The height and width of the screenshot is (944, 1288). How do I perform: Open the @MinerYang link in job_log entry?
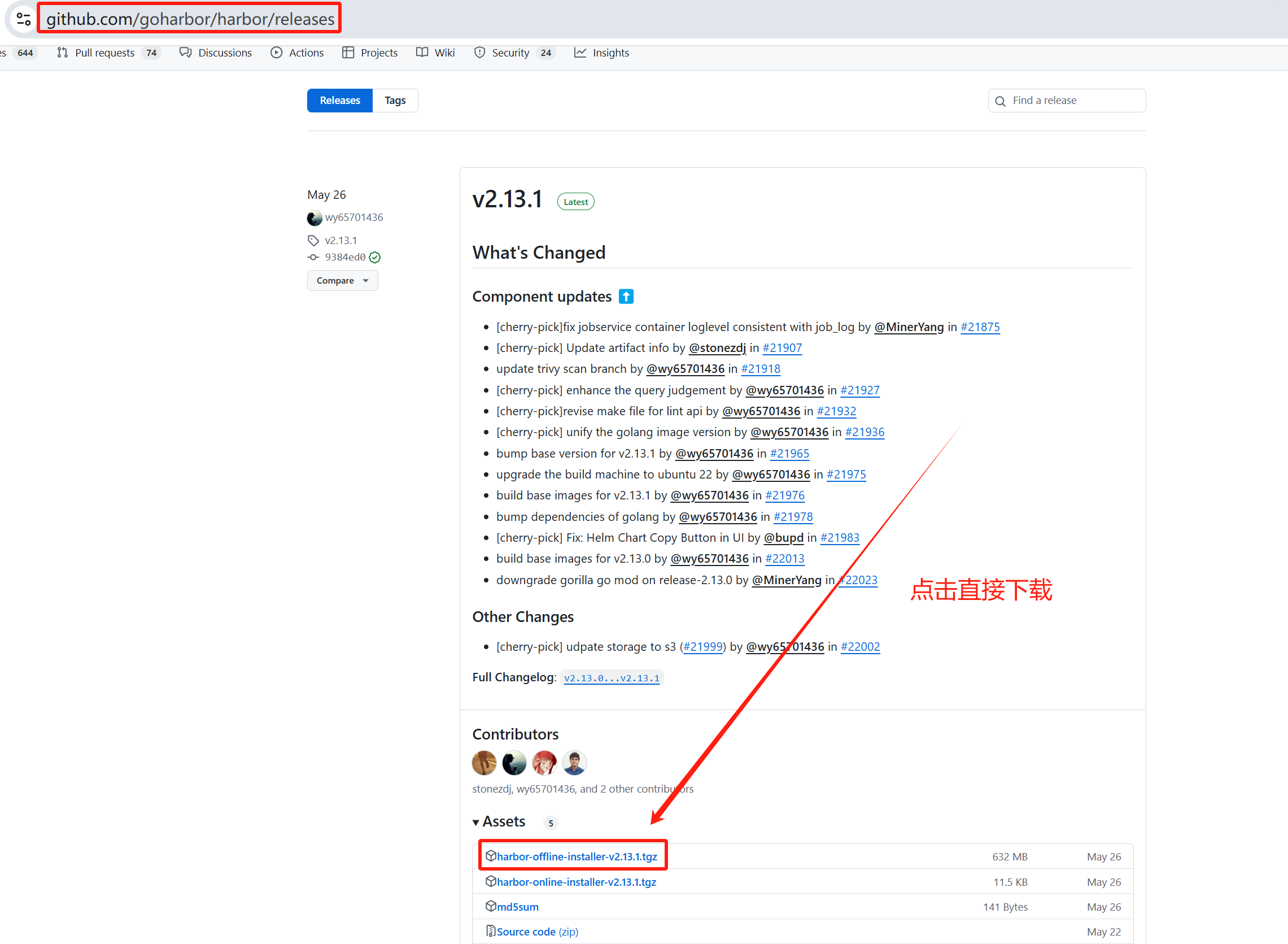click(x=909, y=327)
